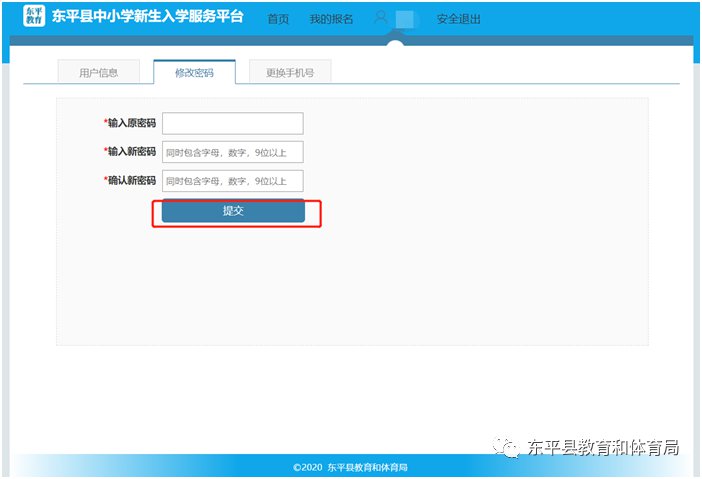The width and height of the screenshot is (702, 479).
Task: Click into the 输入新密码 field
Action: click(232, 152)
